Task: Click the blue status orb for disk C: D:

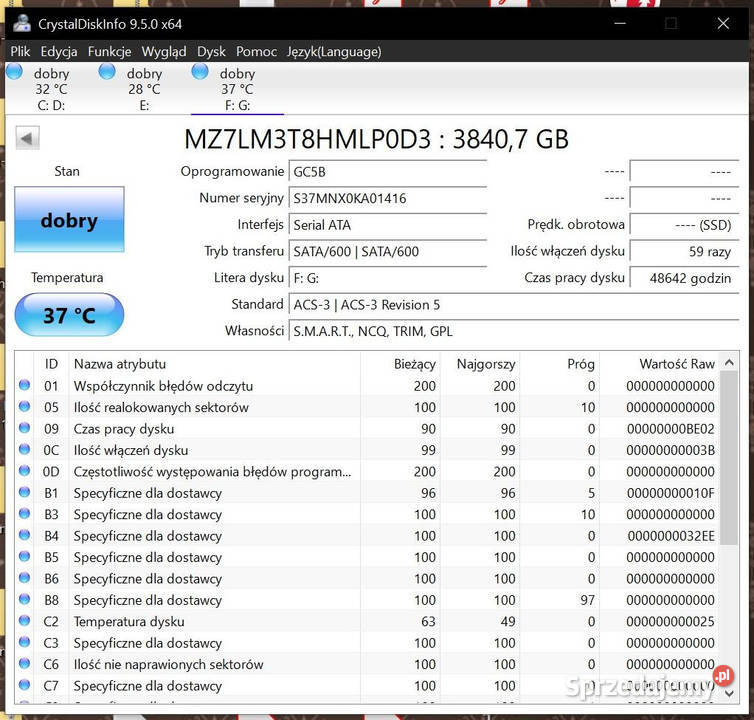Action: (14, 72)
